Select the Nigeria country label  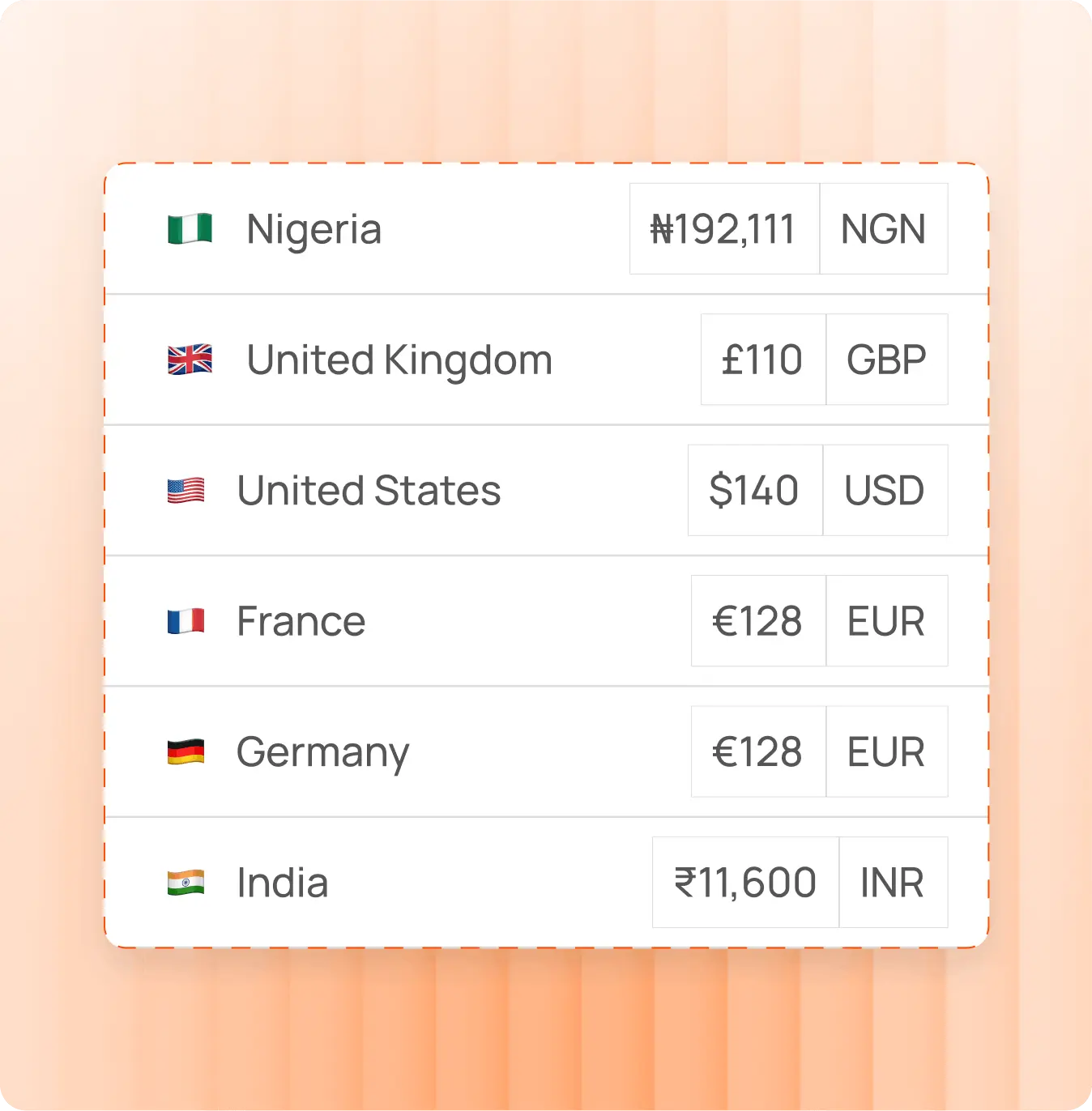314,229
